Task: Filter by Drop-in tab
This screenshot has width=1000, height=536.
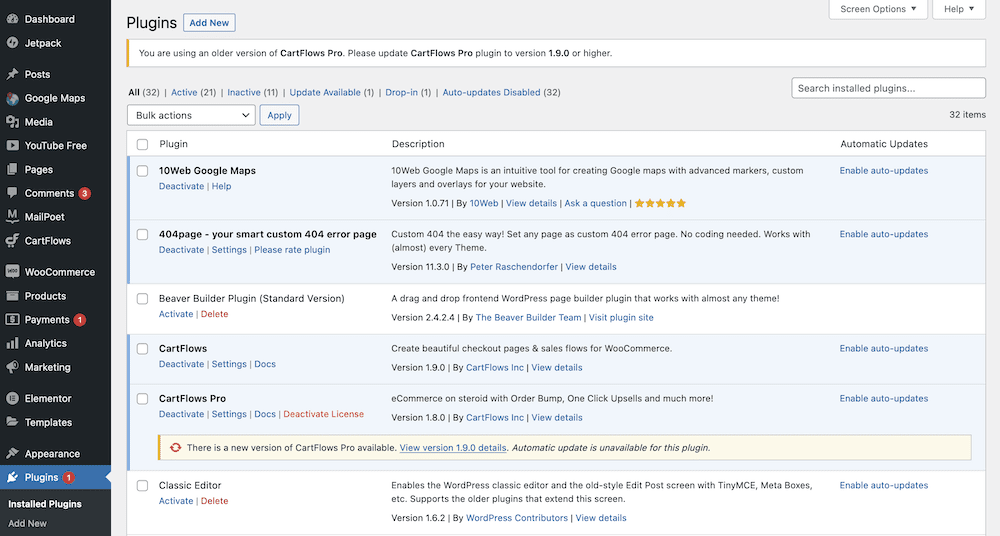Action: [401, 92]
